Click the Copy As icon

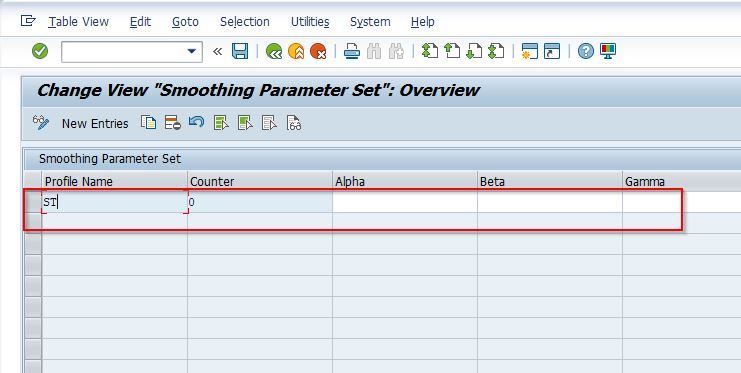coord(148,123)
